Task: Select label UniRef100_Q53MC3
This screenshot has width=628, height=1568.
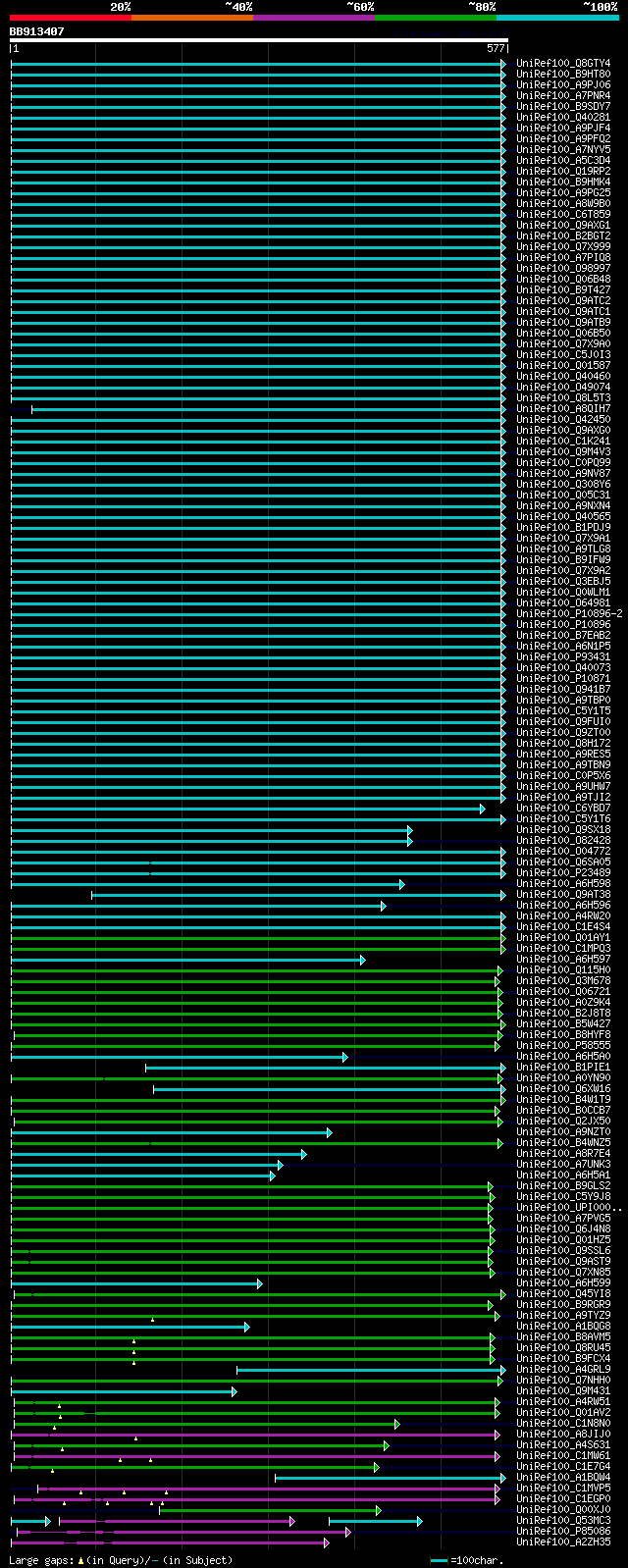Action: point(563,1520)
